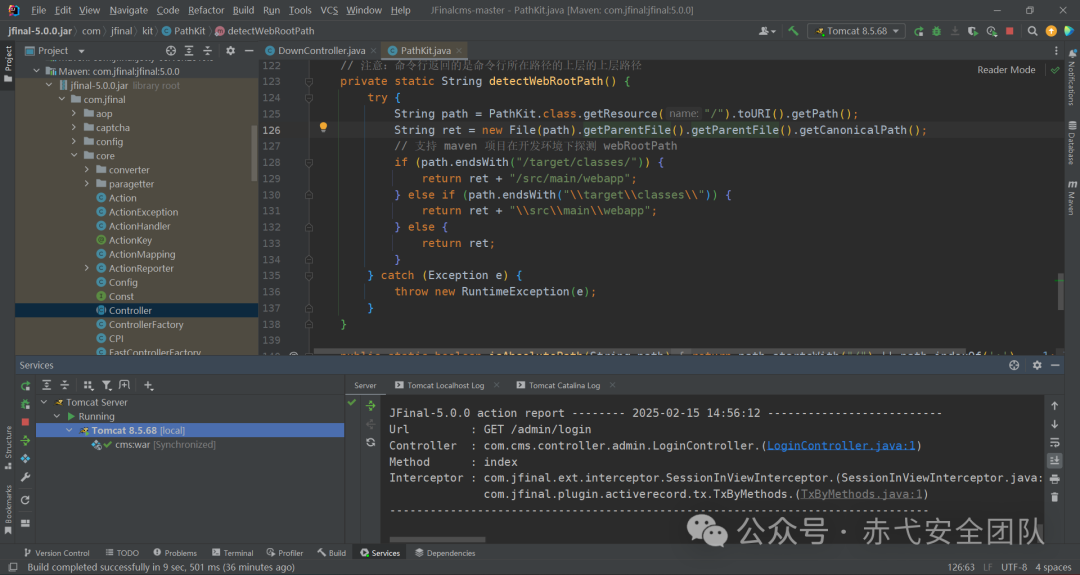Viewport: 1080px width, 575px height.
Task: Open the Tomcat 8.5.68 run configuration dropdown
Action: tap(856, 31)
